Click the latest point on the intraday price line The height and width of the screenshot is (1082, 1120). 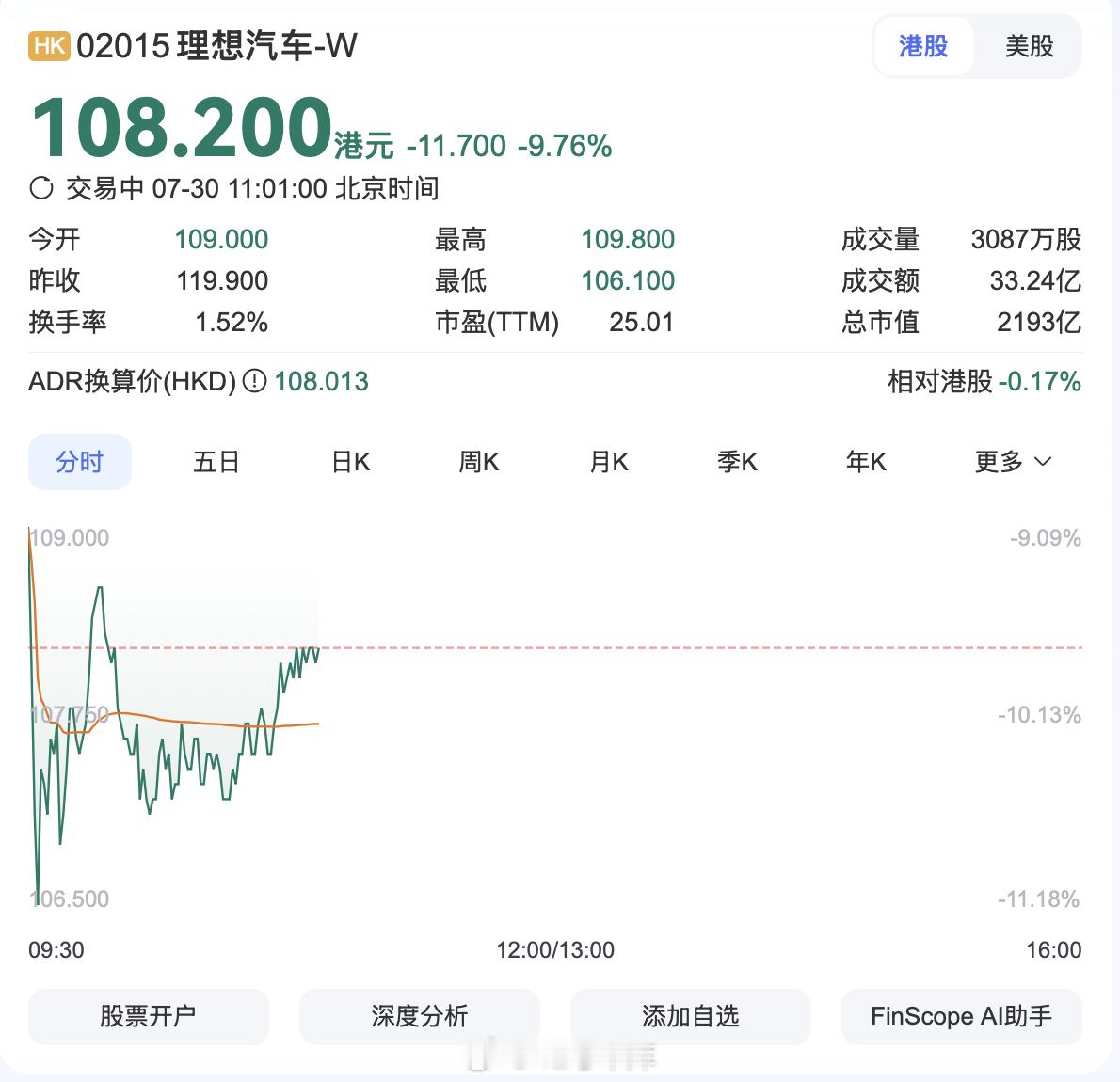click(x=318, y=649)
